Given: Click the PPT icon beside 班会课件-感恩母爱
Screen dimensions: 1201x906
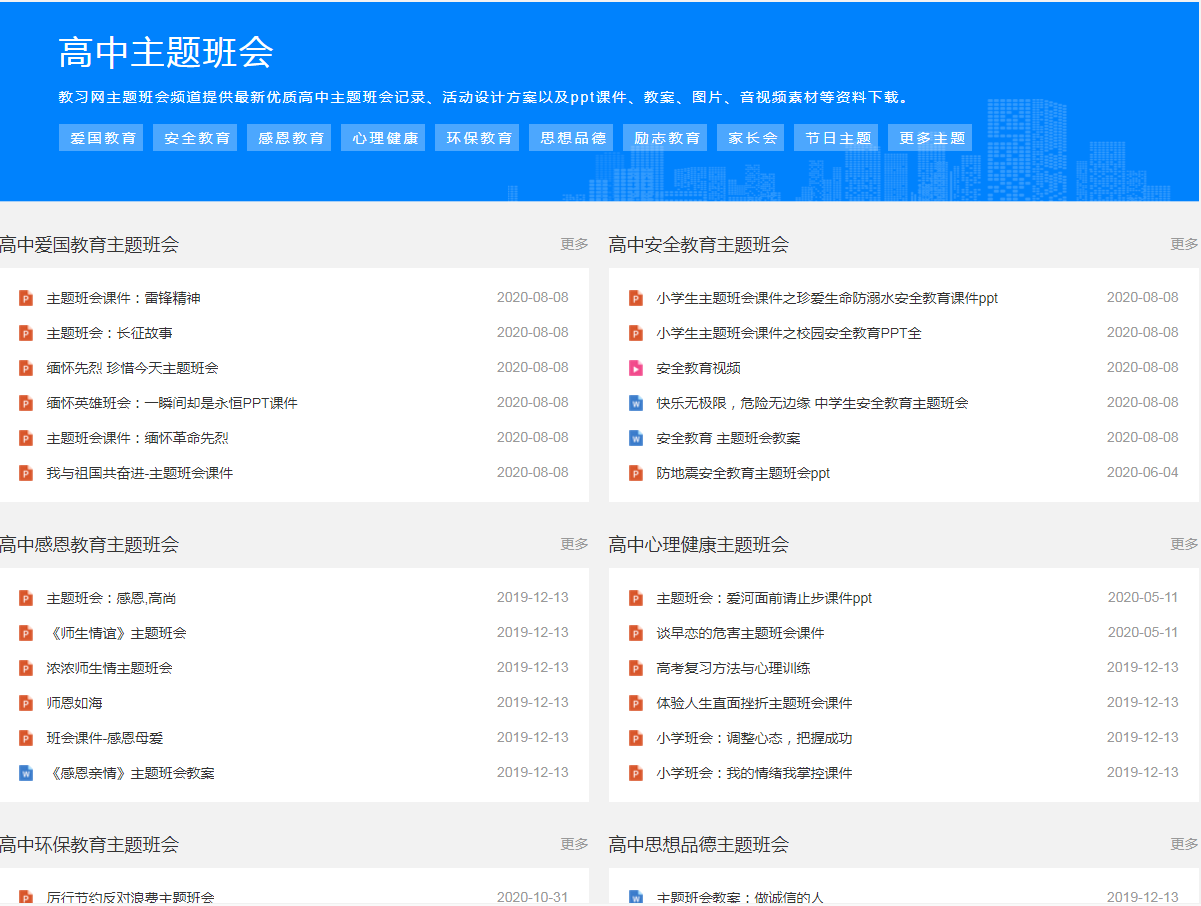Looking at the screenshot, I should point(26,738).
